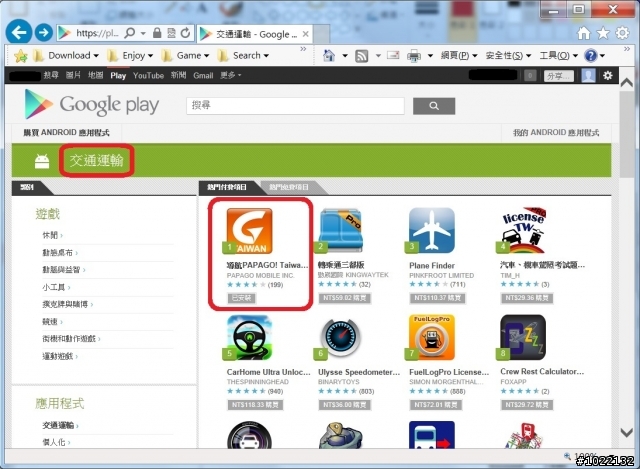Click the NT$59.02 購買 button
Image resolution: width=640 pixels, height=469 pixels.
tap(344, 298)
